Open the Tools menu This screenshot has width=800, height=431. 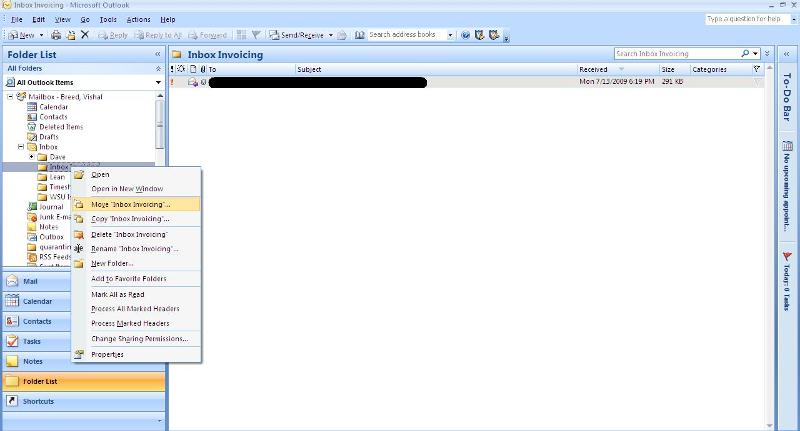click(x=108, y=19)
